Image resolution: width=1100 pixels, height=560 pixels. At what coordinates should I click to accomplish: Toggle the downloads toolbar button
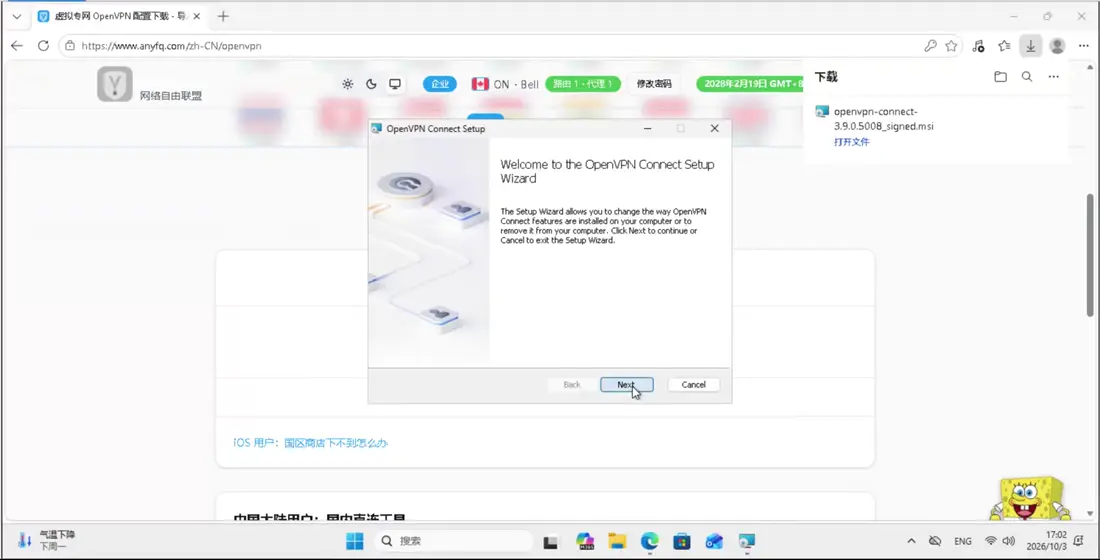(1031, 46)
